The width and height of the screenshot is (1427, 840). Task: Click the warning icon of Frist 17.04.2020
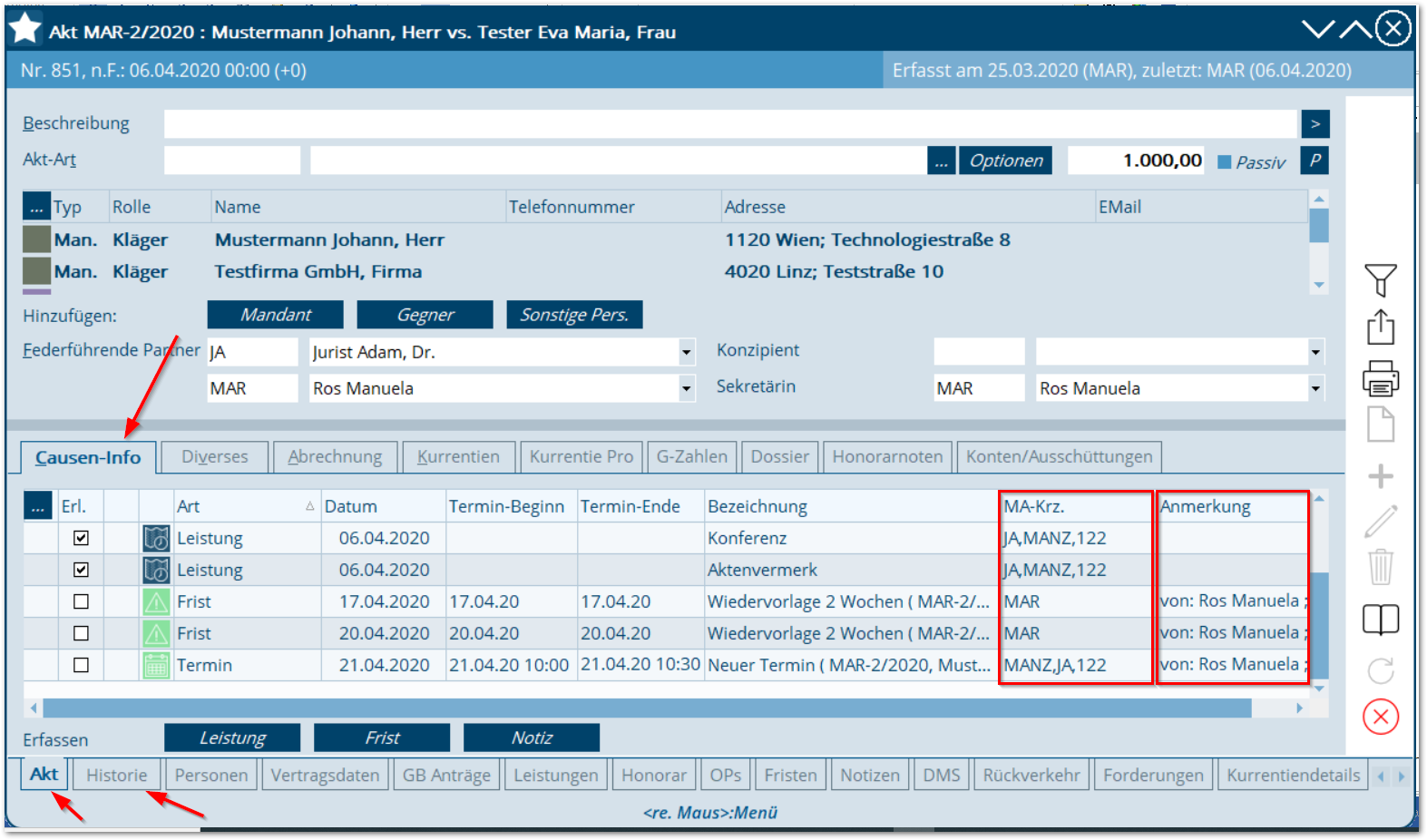156,602
